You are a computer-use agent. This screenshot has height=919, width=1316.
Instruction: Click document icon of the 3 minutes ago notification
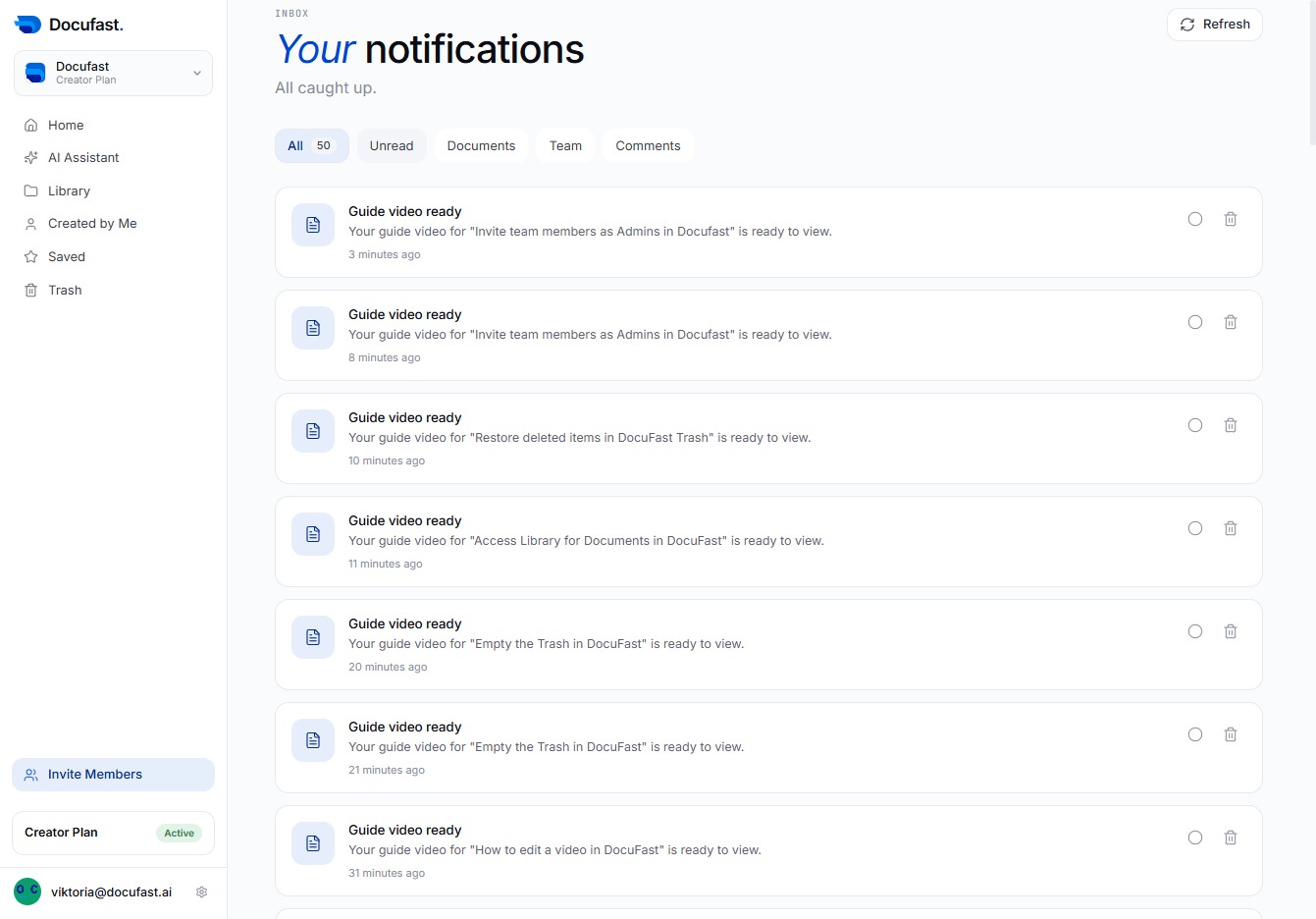coord(313,225)
